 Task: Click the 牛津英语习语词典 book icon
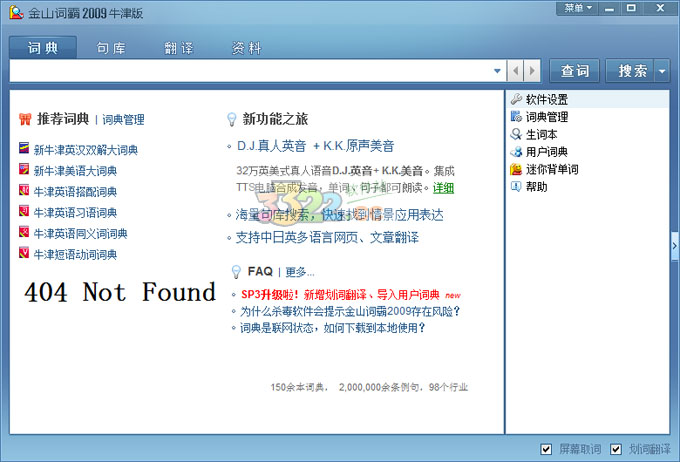coord(24,211)
